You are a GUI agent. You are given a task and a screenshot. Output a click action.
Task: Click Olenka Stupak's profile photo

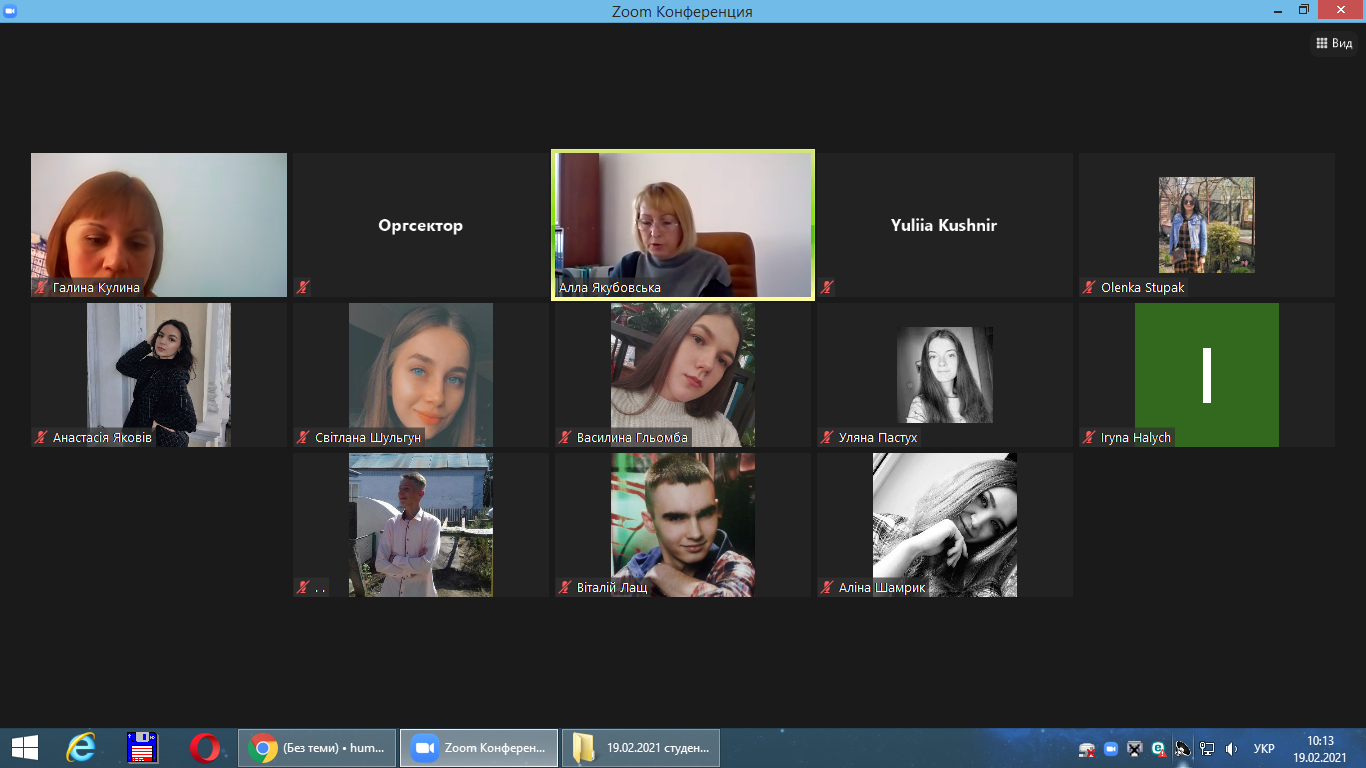click(x=1207, y=225)
